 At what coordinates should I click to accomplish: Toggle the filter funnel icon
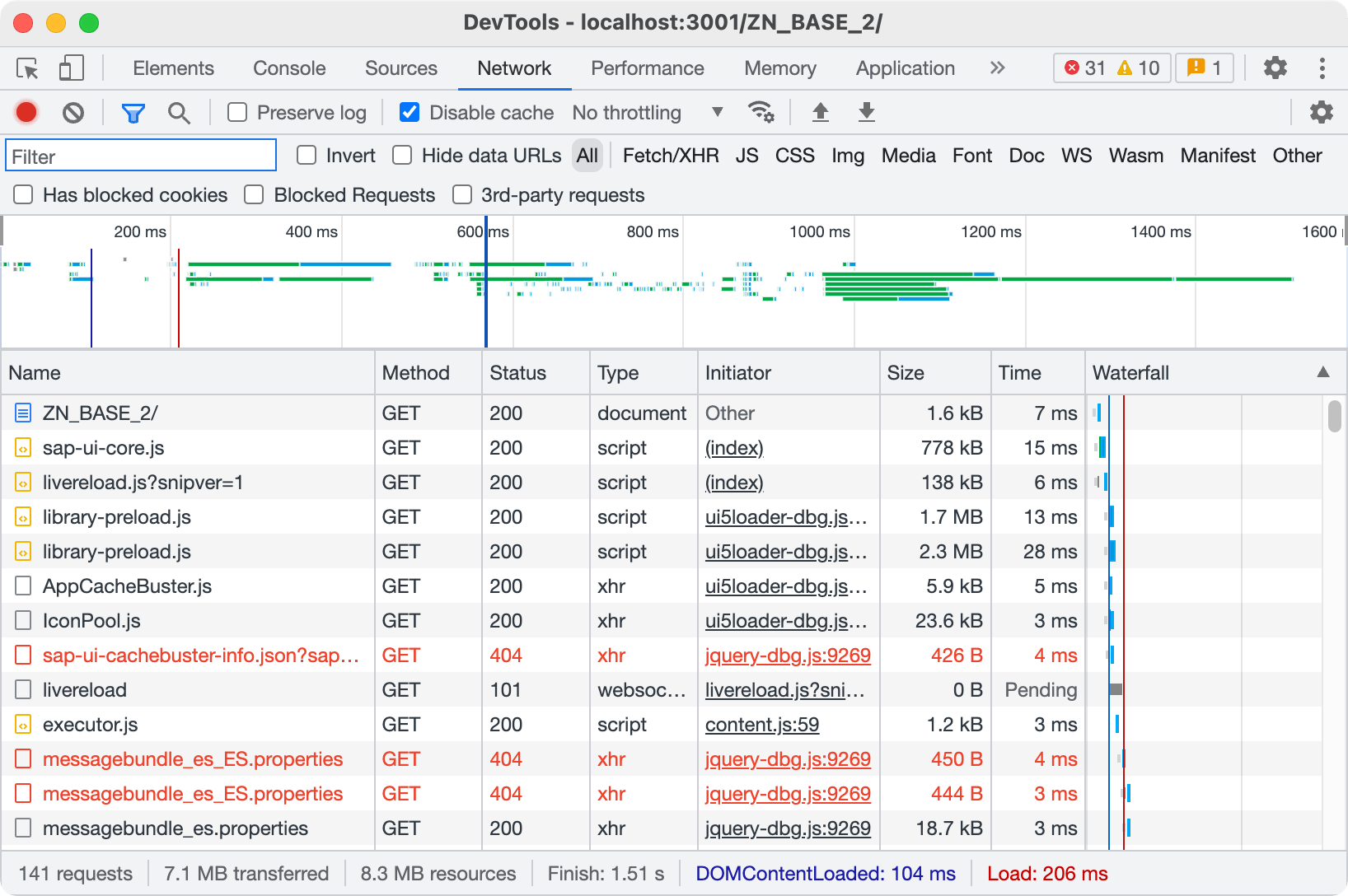(x=133, y=113)
